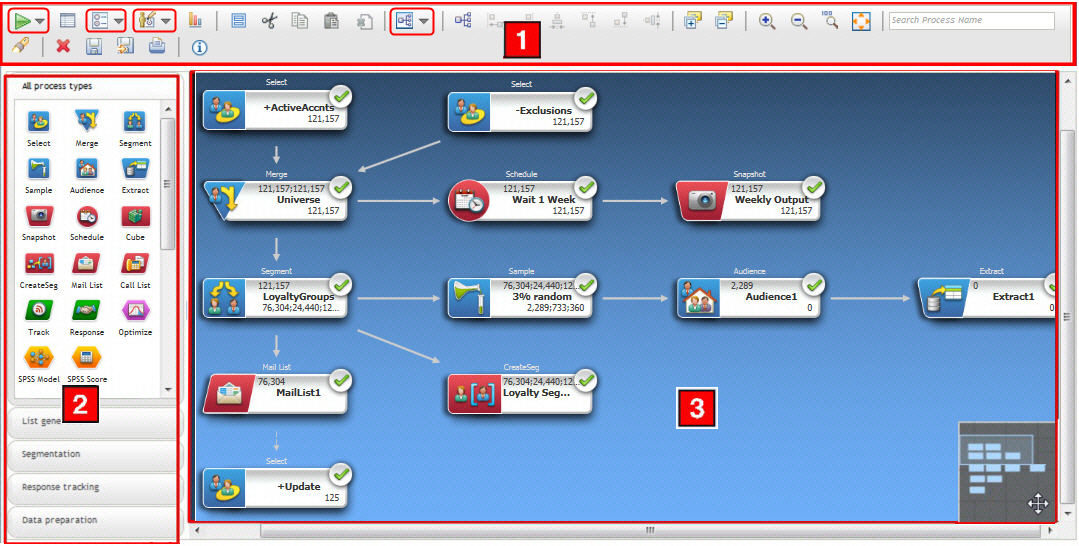Select the Optimize process in palette

tap(135, 317)
